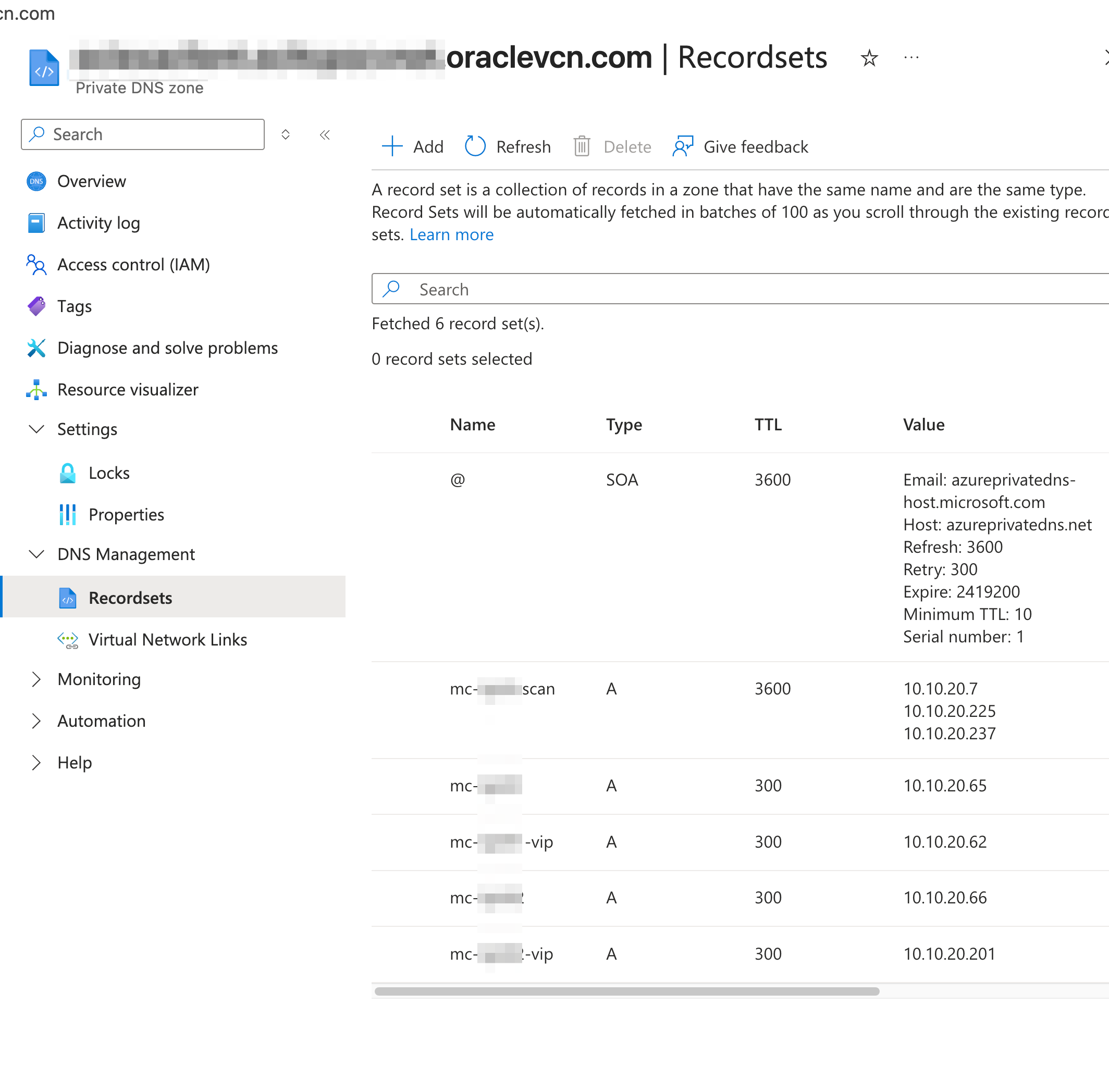The image size is (1109, 1092).
Task: Expand the Monitoring group
Action: pos(36,679)
